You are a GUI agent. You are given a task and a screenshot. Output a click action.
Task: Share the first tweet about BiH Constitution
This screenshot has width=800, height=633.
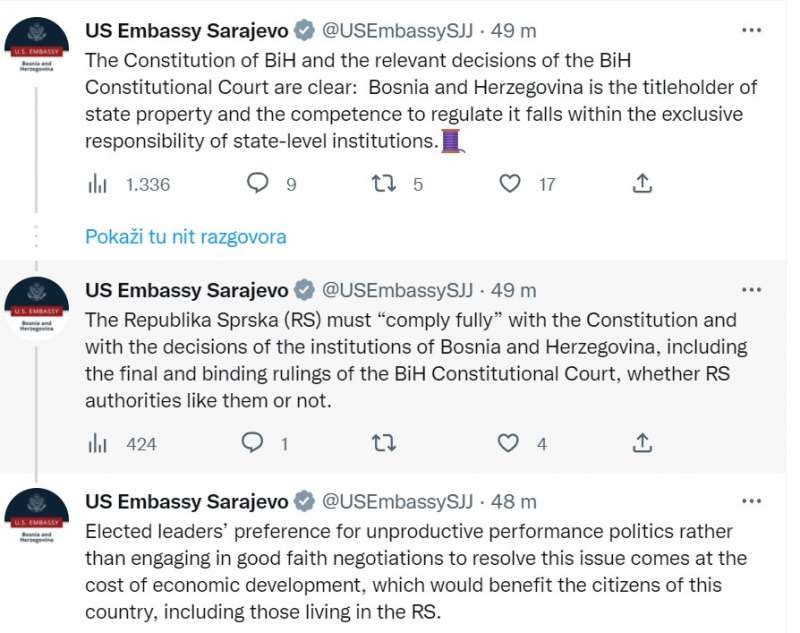pyautogui.click(x=643, y=183)
